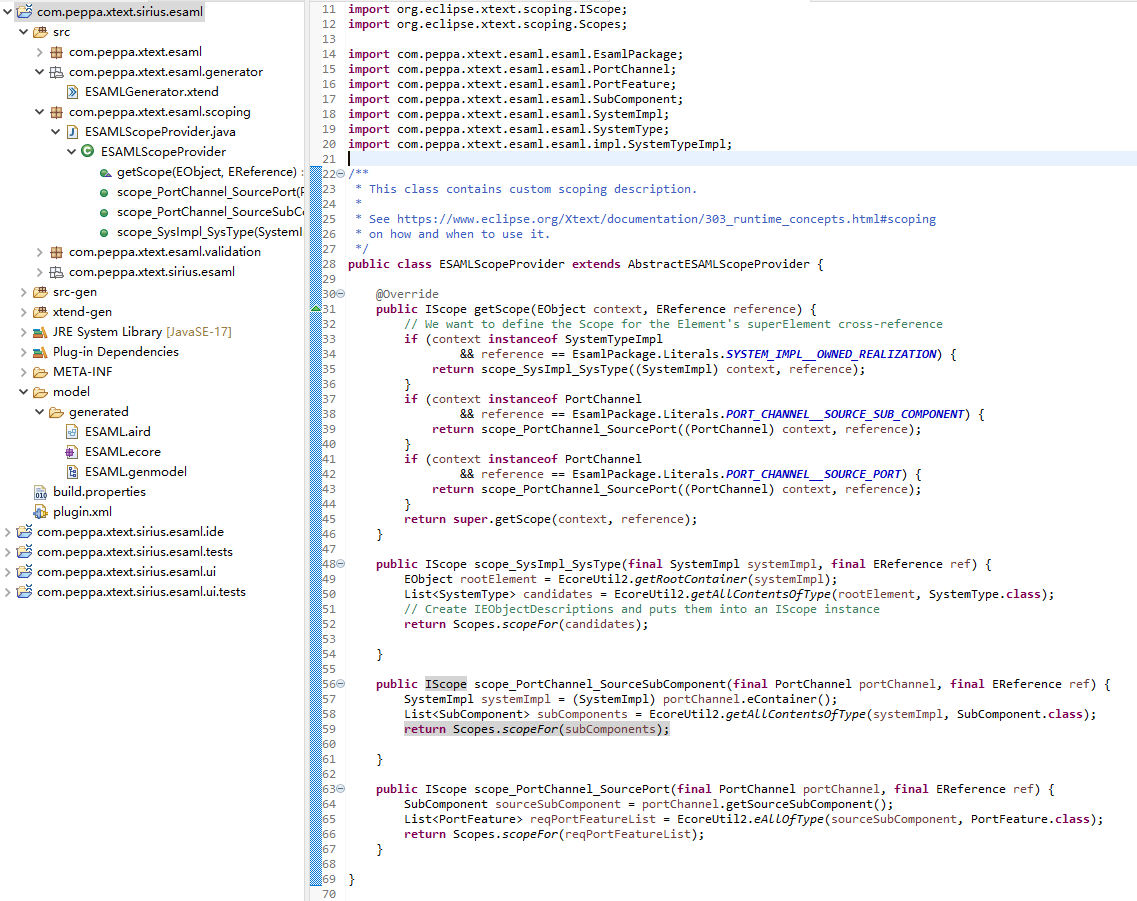Screen dimensions: 1137x901
Task: Fold the Javadoc comment at line 22
Action: 341,174
